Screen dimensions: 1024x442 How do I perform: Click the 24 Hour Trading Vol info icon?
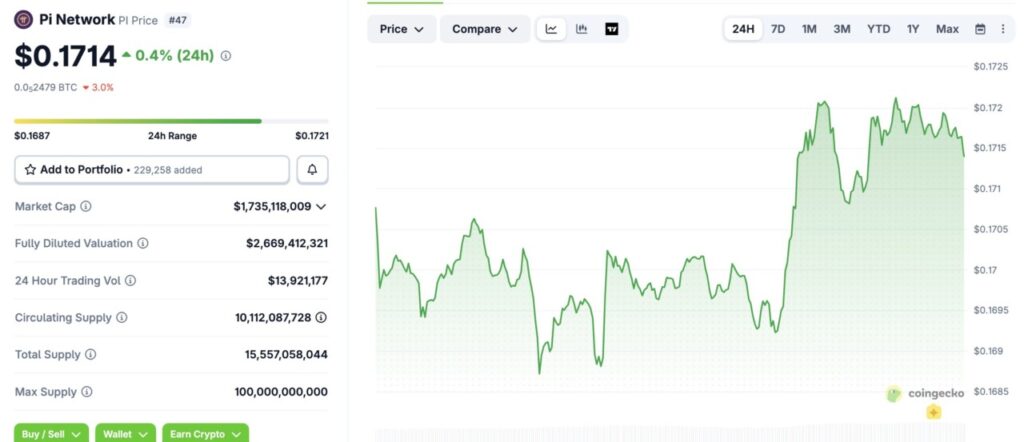pos(130,281)
